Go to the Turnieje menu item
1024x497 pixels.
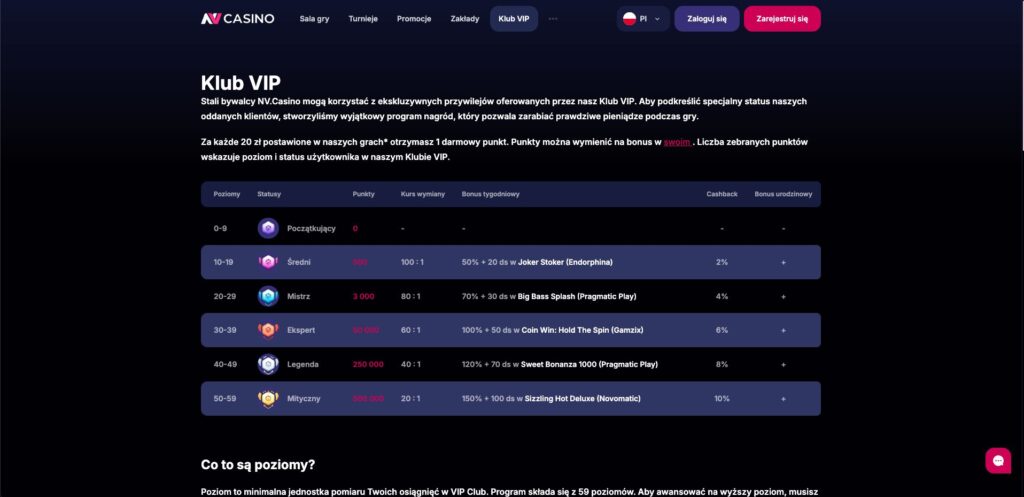[x=363, y=19]
